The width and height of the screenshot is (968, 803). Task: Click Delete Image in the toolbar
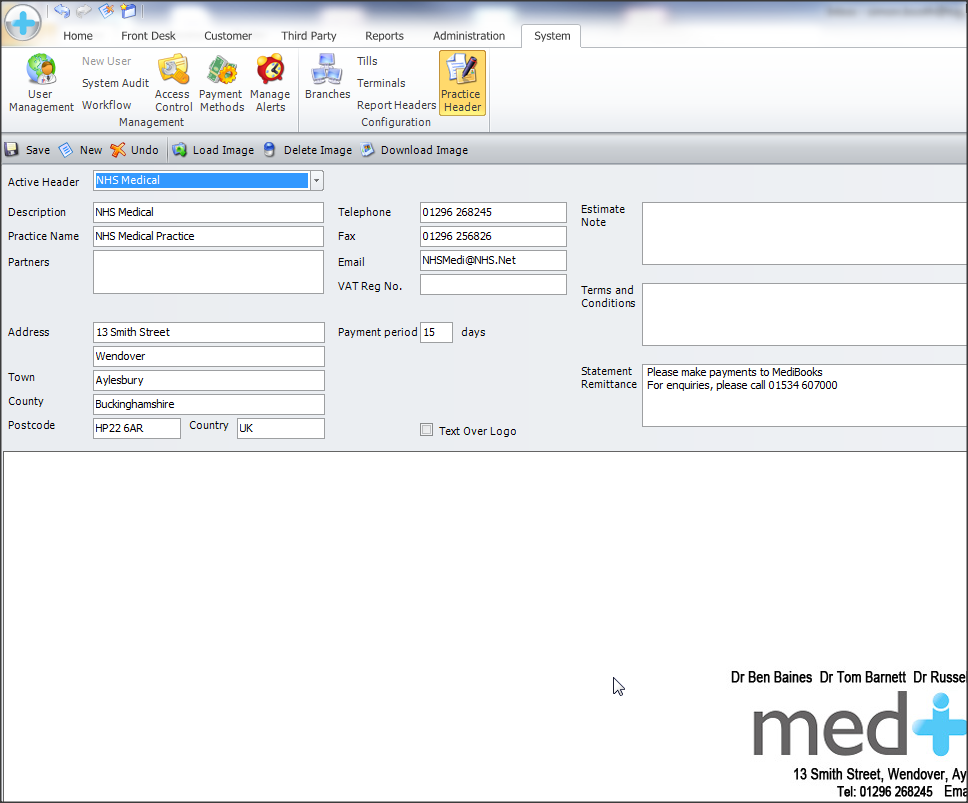307,150
